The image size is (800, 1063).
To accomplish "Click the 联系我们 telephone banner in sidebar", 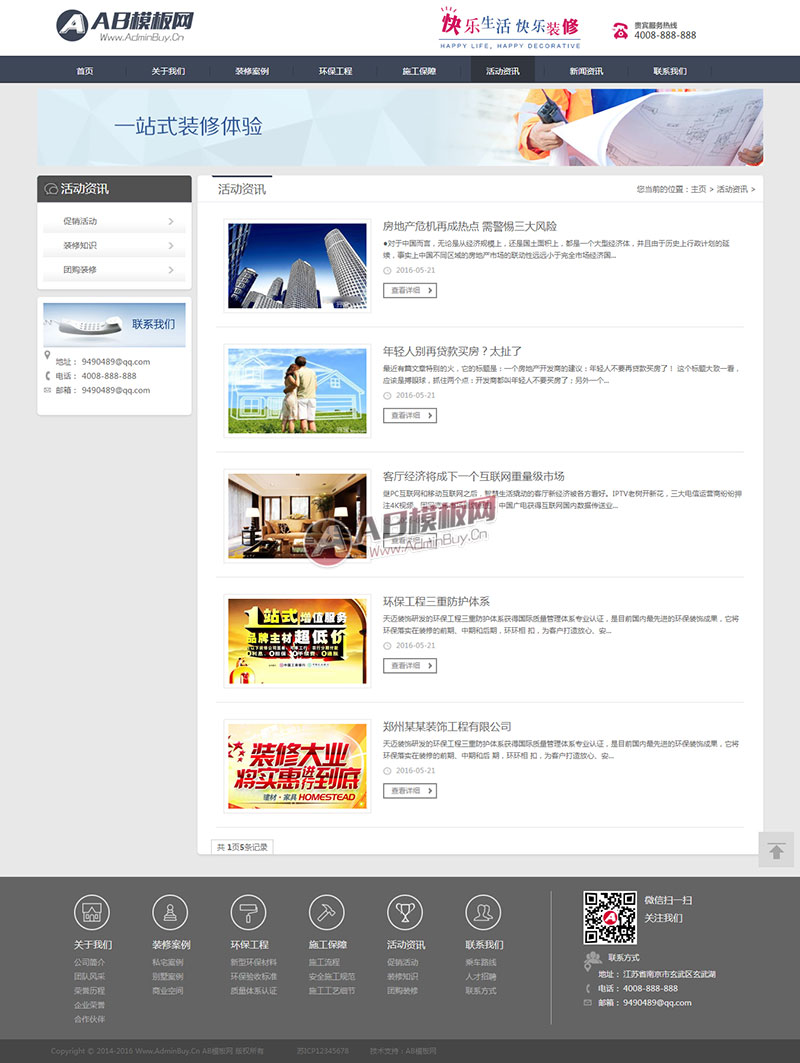I will 114,325.
